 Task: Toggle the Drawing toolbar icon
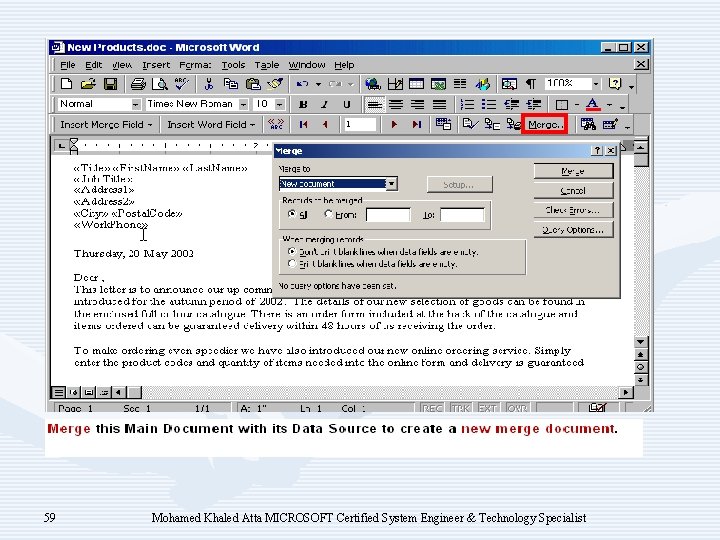(483, 84)
